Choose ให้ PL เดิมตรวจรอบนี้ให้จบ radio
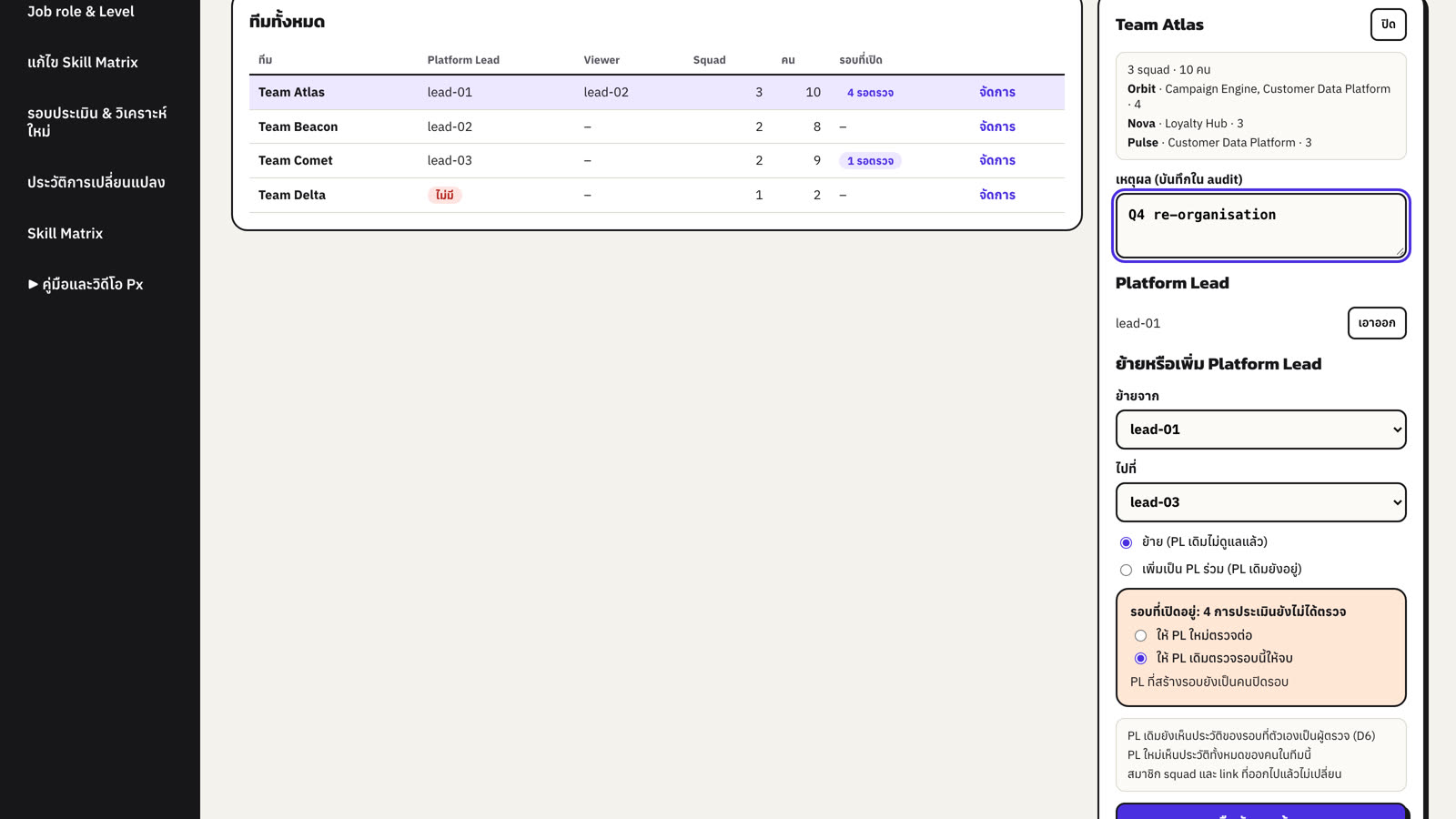This screenshot has height=819, width=1456. [1140, 658]
